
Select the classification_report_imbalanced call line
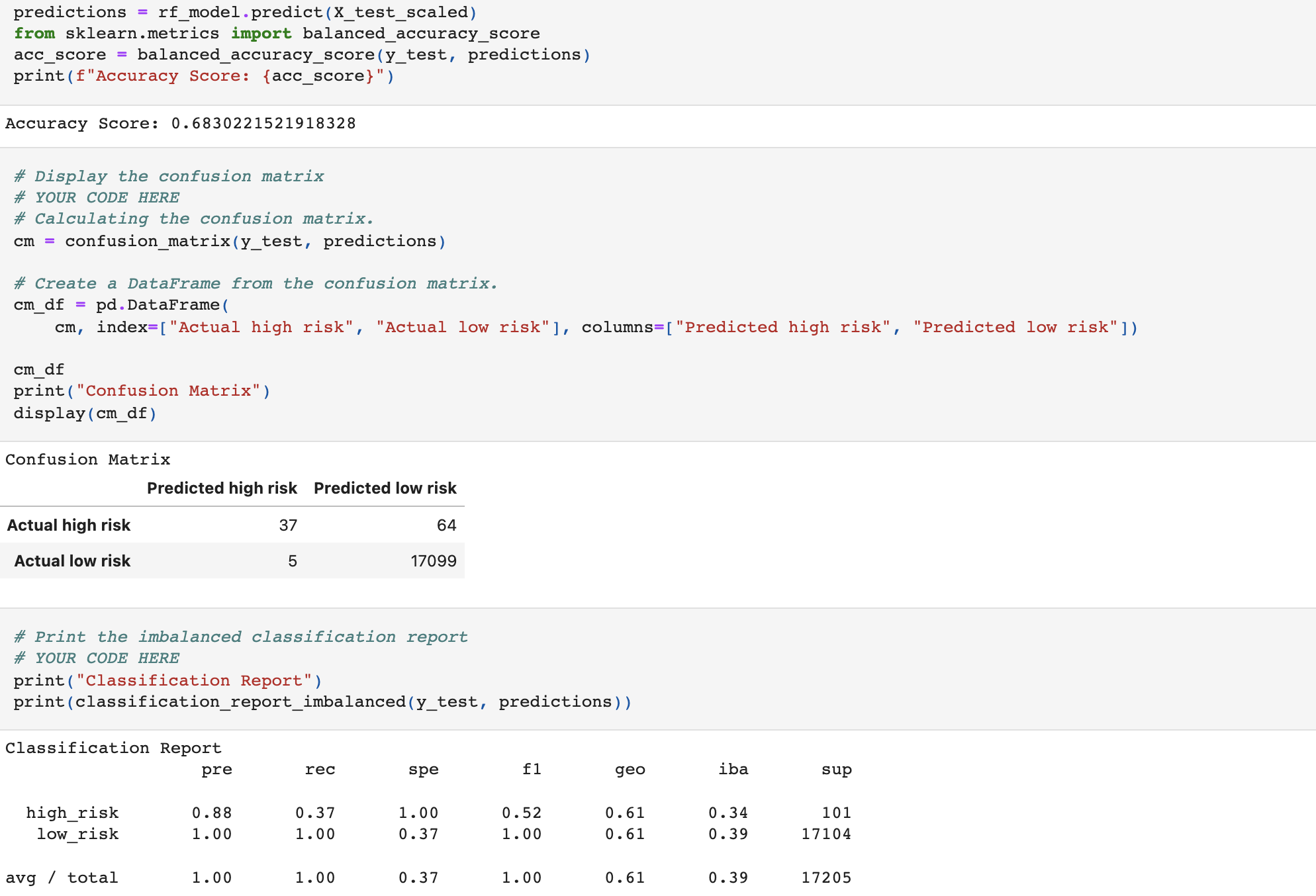pos(322,701)
